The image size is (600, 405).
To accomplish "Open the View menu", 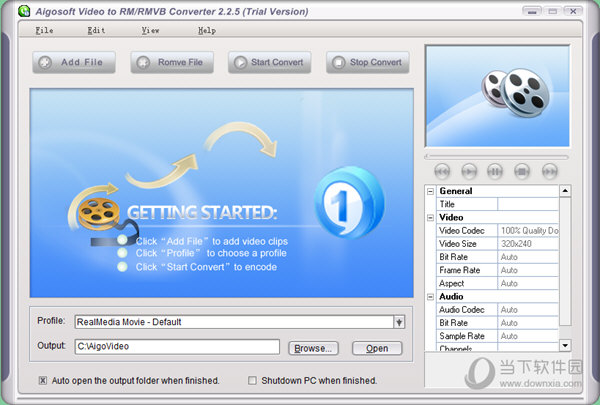I will click(x=150, y=30).
